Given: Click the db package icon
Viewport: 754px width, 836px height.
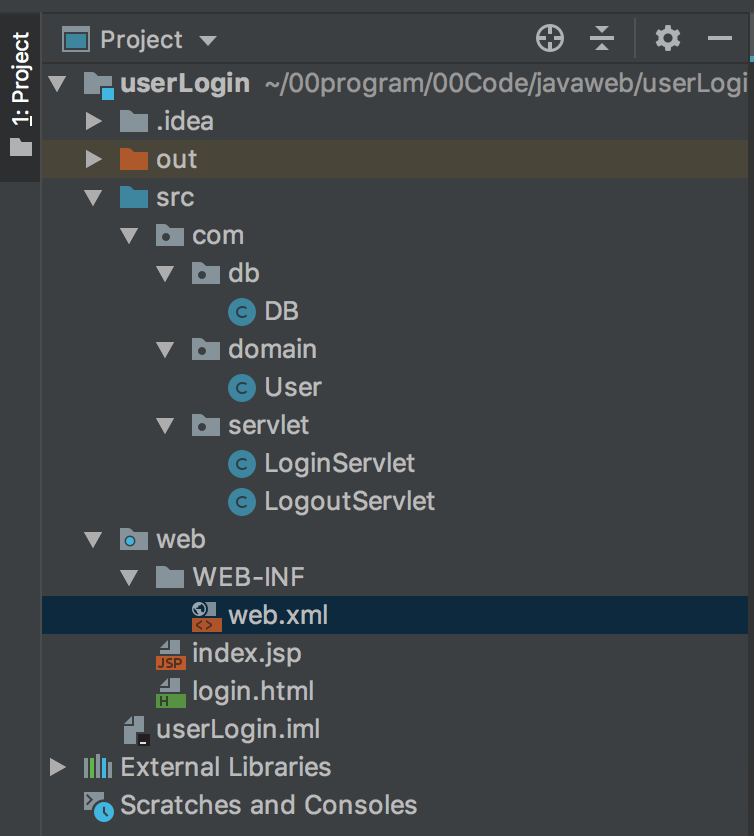Looking at the screenshot, I should click(x=206, y=274).
